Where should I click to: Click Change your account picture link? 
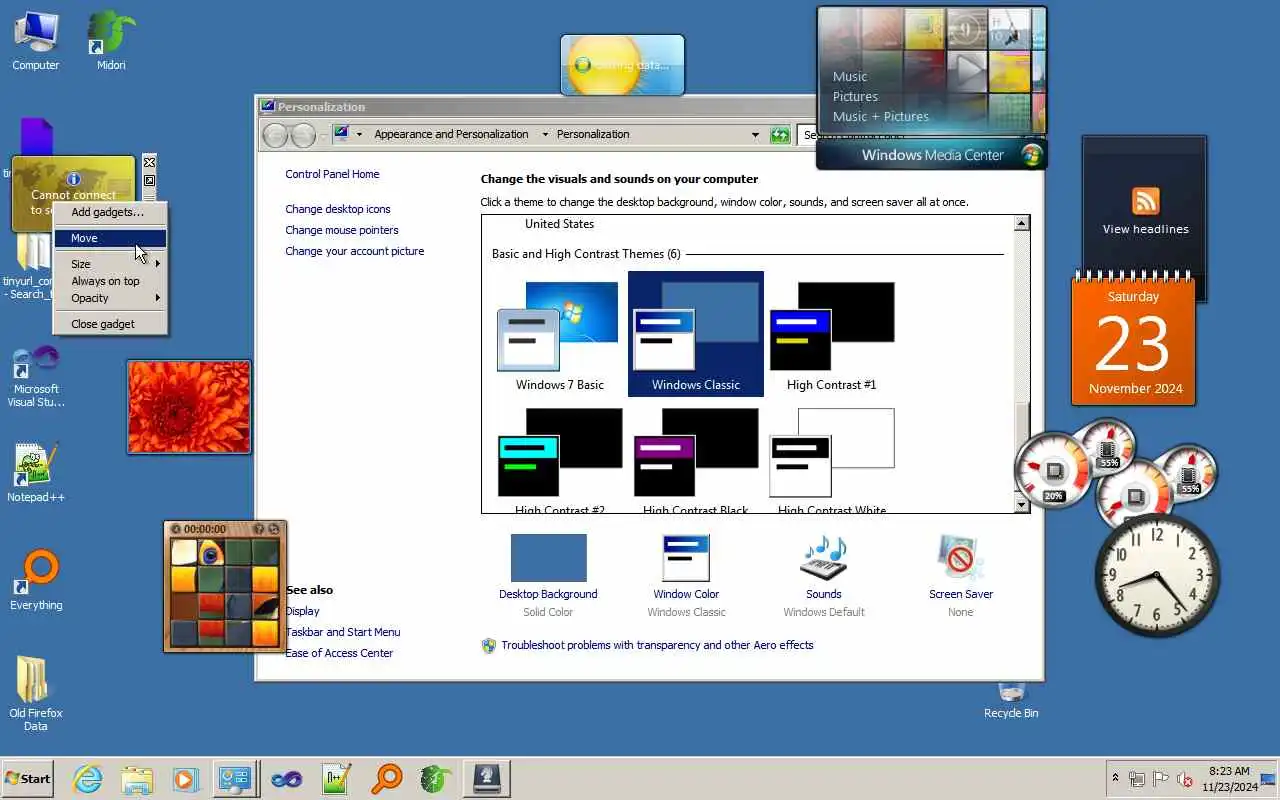(355, 251)
